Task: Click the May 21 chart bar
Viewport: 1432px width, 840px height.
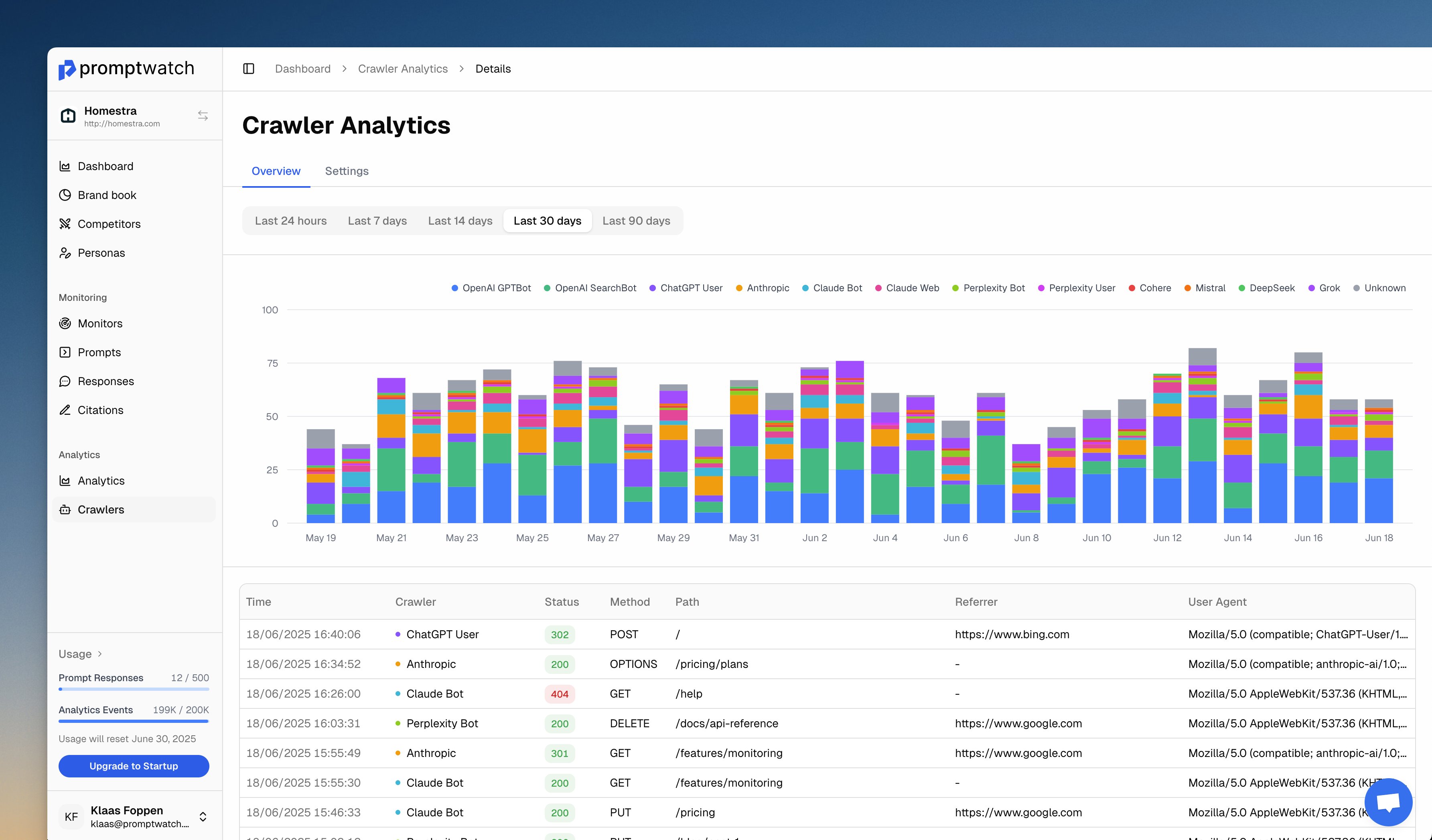Action: tap(391, 450)
